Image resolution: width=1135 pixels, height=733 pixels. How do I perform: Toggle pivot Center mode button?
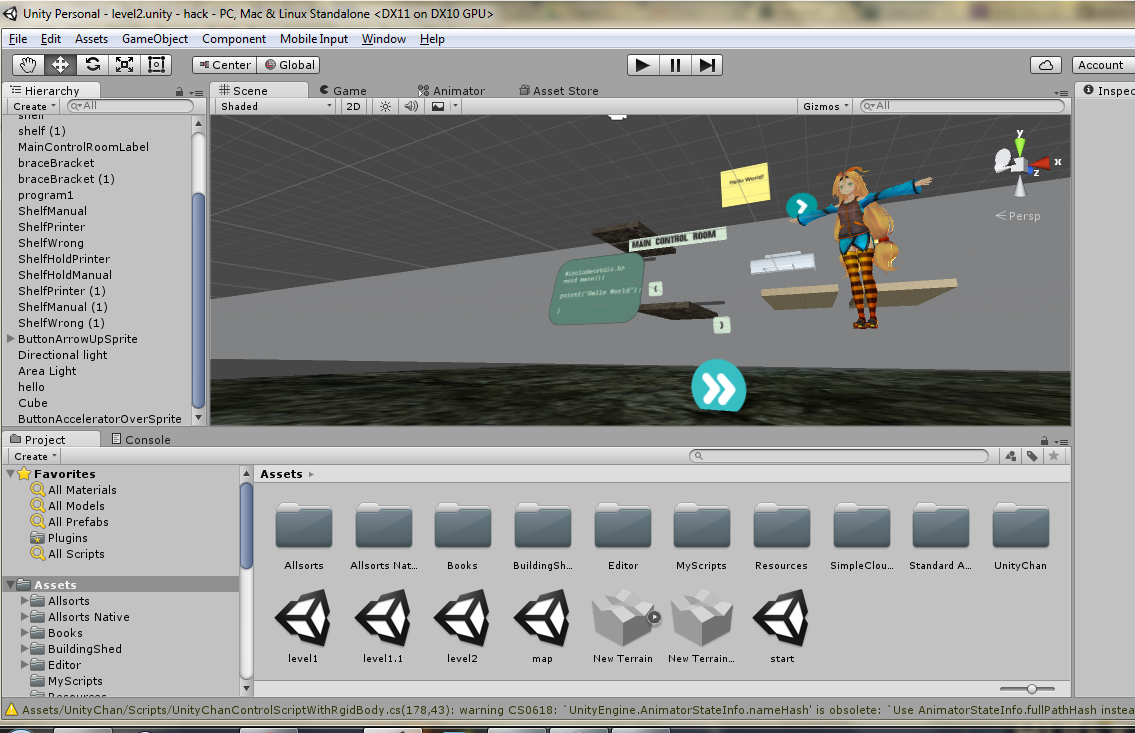(x=225, y=65)
